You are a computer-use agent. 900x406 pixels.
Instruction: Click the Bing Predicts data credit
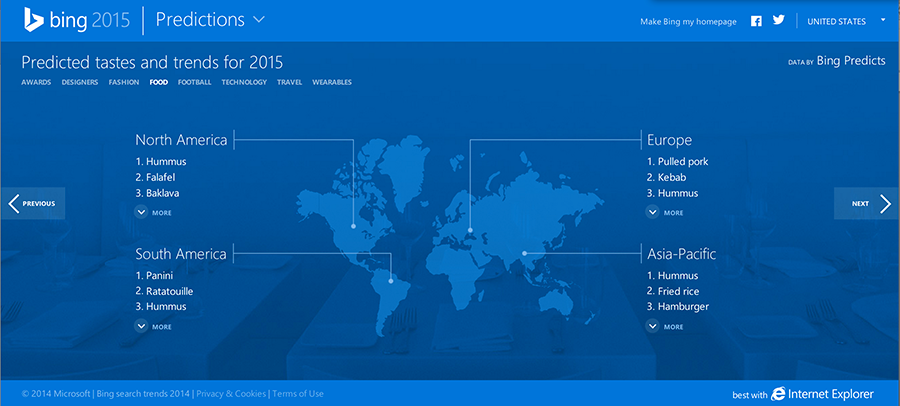click(x=851, y=60)
